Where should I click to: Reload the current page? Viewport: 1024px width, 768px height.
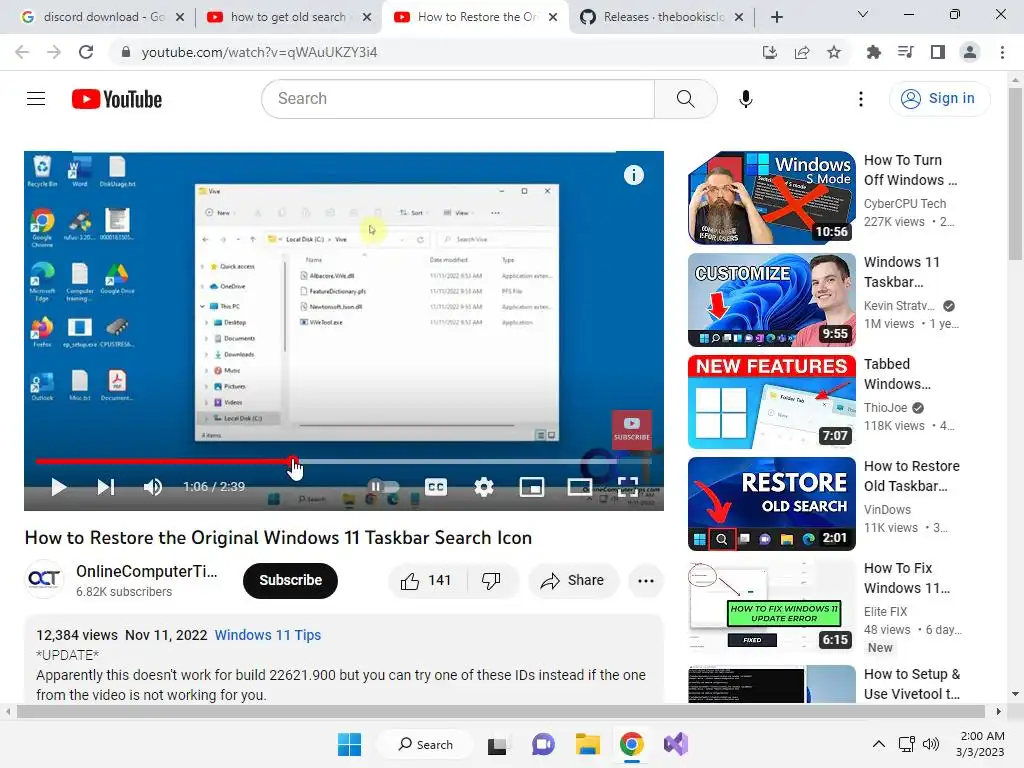coord(86,52)
